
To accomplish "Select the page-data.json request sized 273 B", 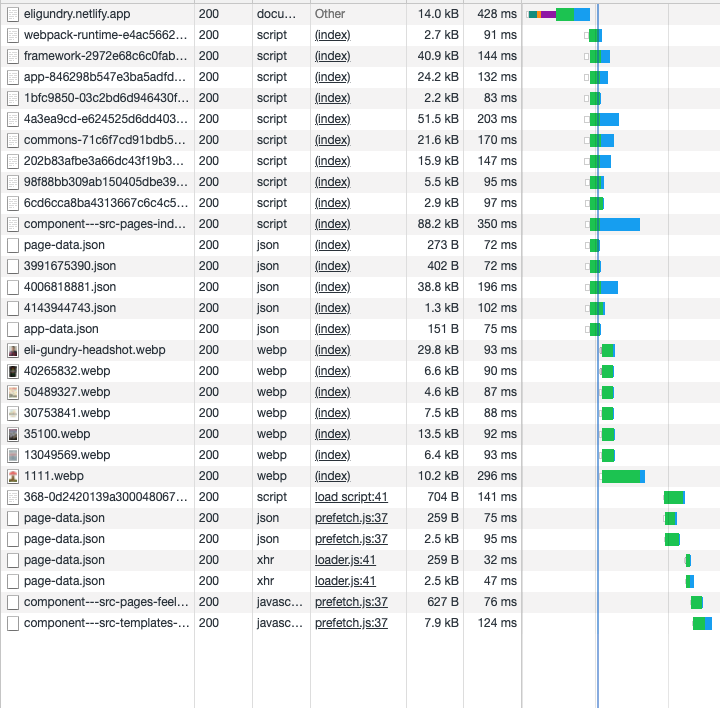I will tap(64, 245).
